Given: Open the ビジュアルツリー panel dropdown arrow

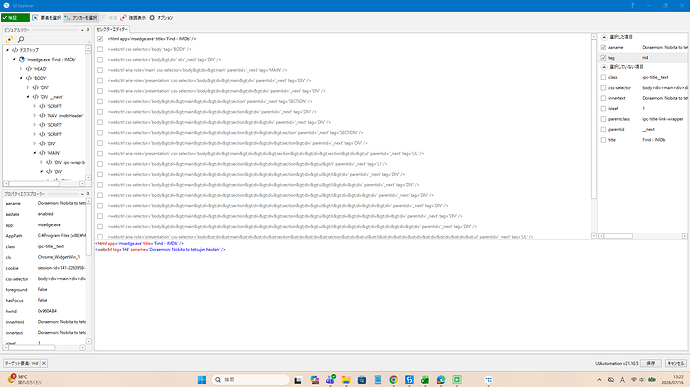Looking at the screenshot, I should tap(82, 30).
